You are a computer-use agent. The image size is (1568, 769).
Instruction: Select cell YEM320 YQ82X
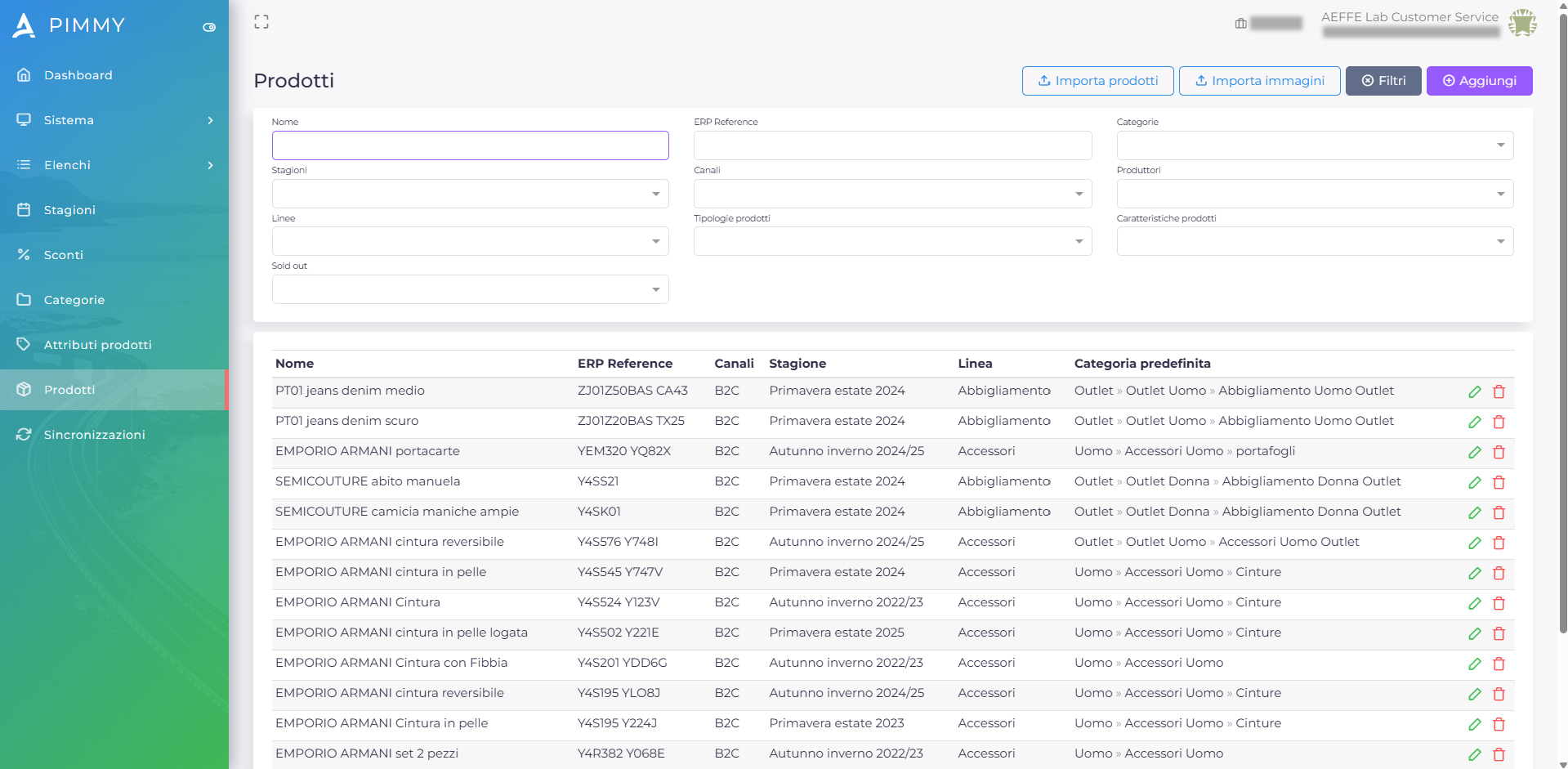coord(624,451)
